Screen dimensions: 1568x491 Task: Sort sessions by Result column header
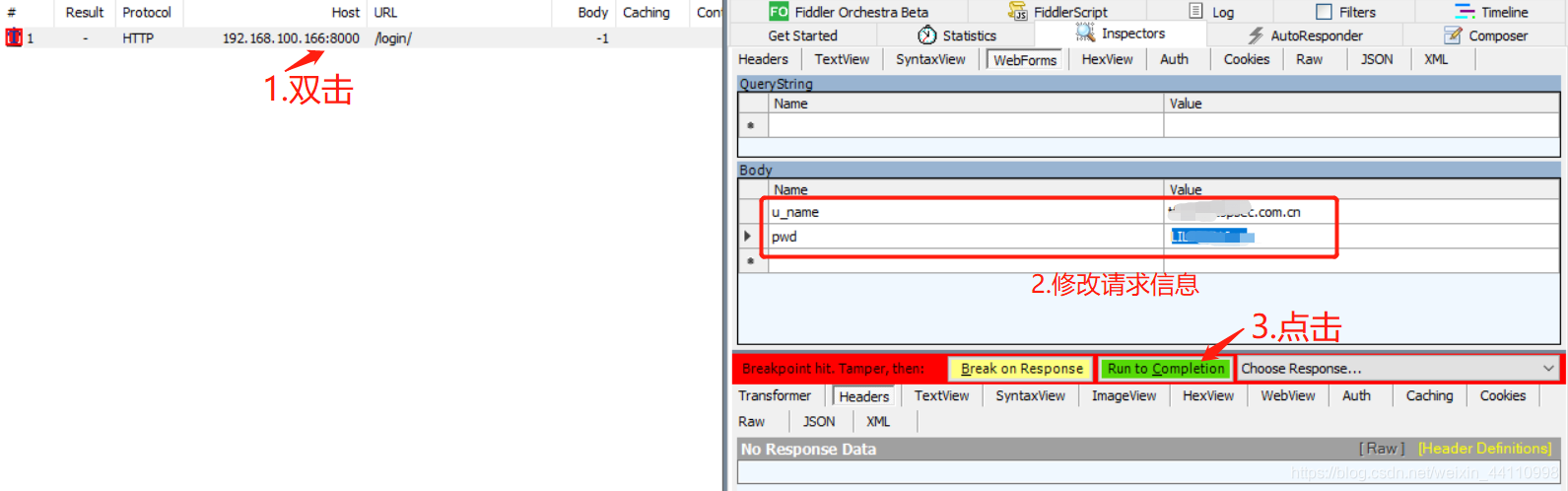(x=85, y=12)
